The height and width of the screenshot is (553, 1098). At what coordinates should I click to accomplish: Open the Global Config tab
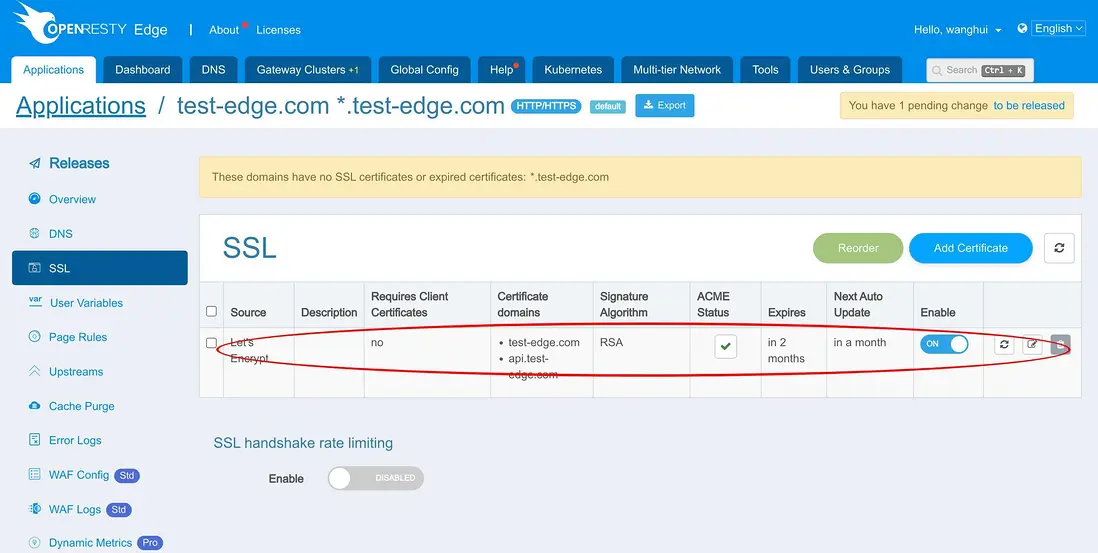[424, 70]
